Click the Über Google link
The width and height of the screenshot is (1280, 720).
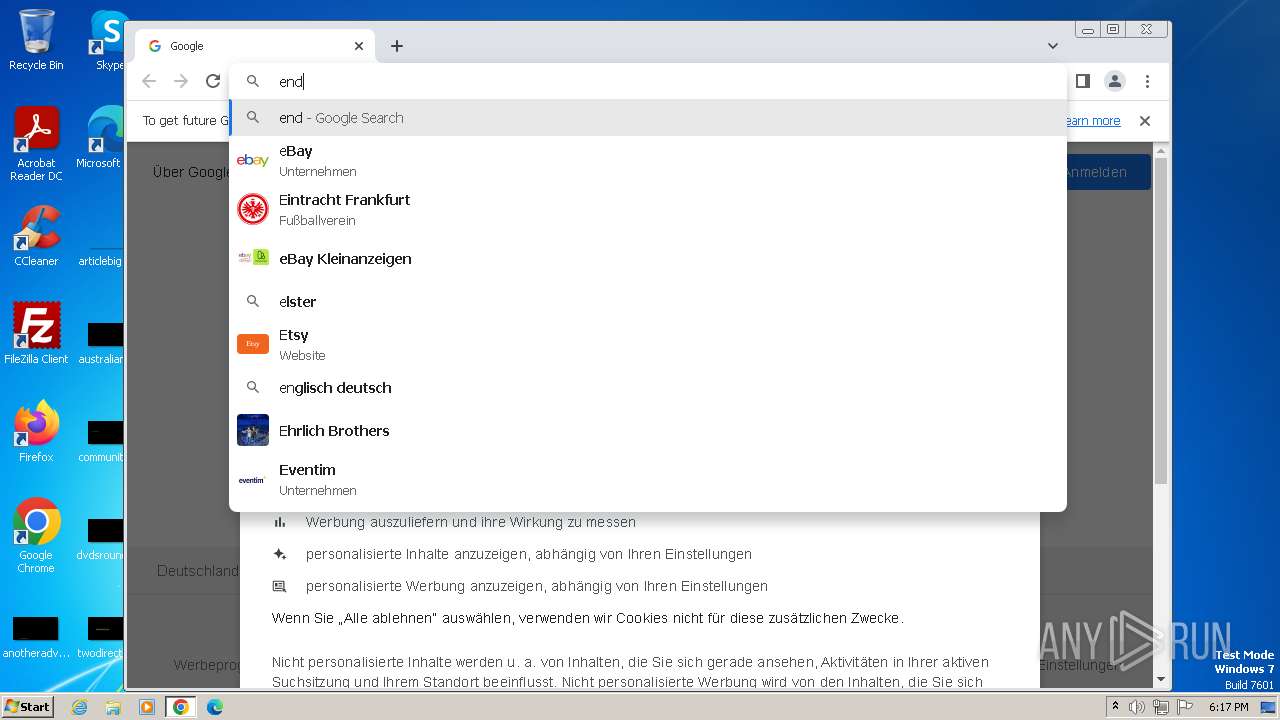click(x=191, y=172)
